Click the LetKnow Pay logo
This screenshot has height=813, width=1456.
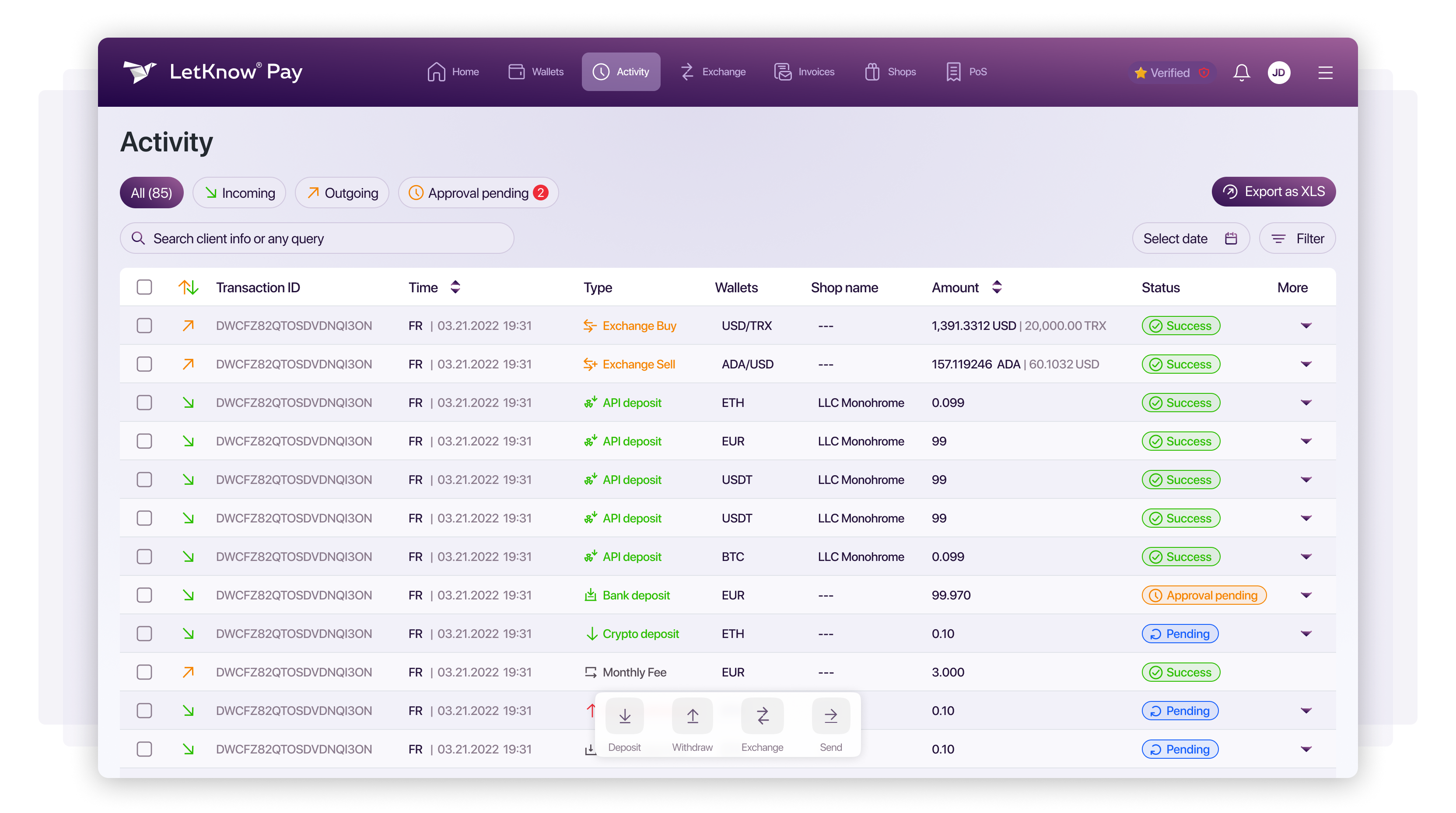click(x=213, y=72)
